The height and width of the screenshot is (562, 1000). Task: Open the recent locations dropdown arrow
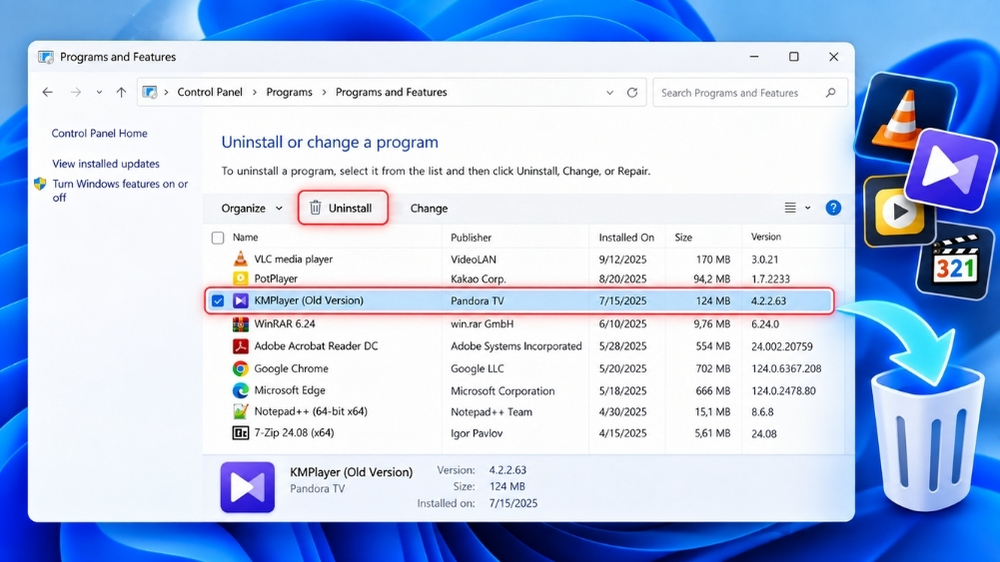pyautogui.click(x=99, y=92)
